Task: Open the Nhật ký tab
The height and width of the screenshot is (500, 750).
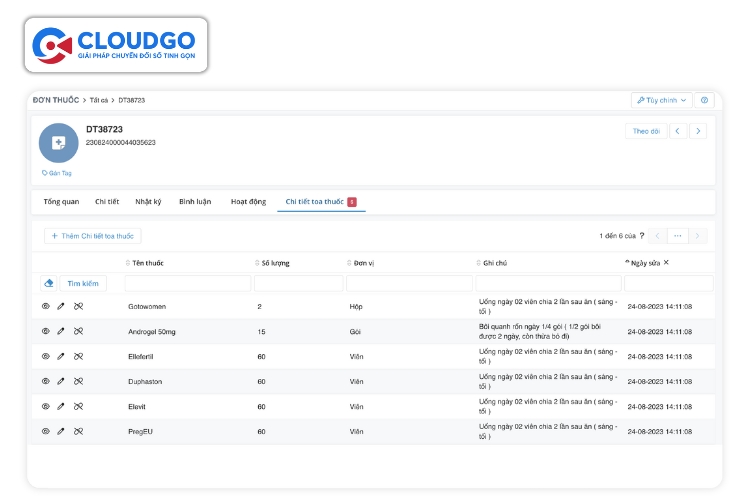Action: point(148,201)
